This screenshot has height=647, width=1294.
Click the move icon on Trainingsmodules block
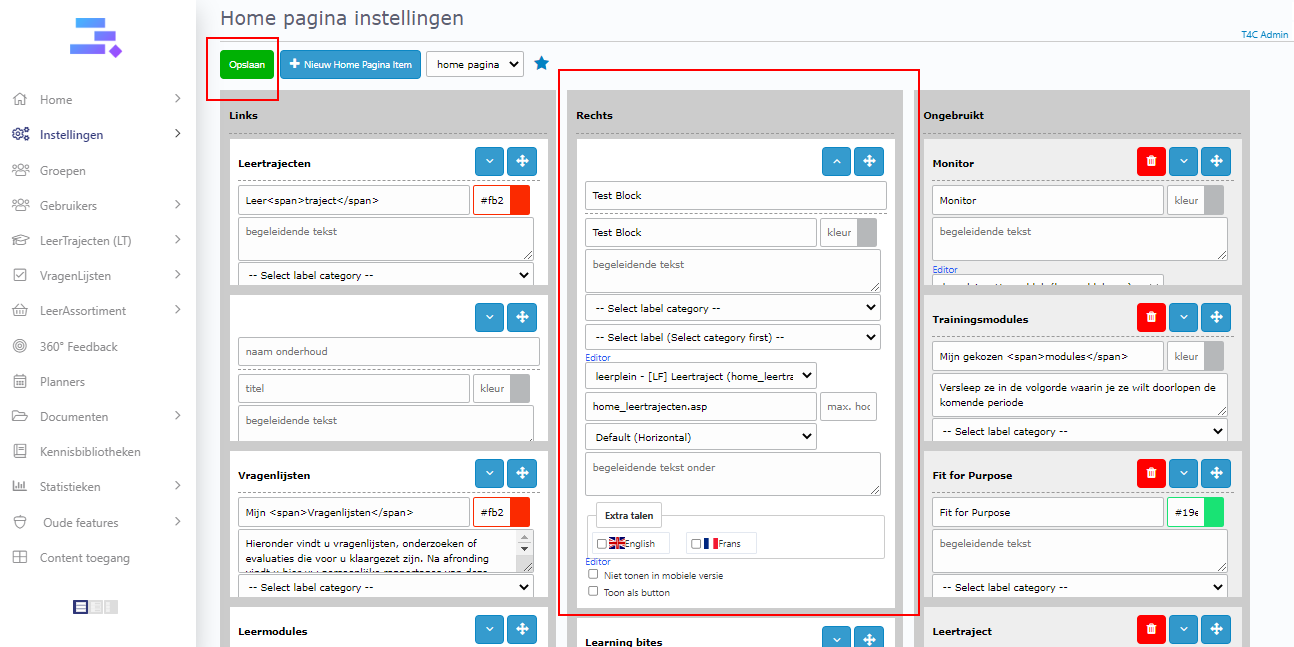tap(1215, 317)
